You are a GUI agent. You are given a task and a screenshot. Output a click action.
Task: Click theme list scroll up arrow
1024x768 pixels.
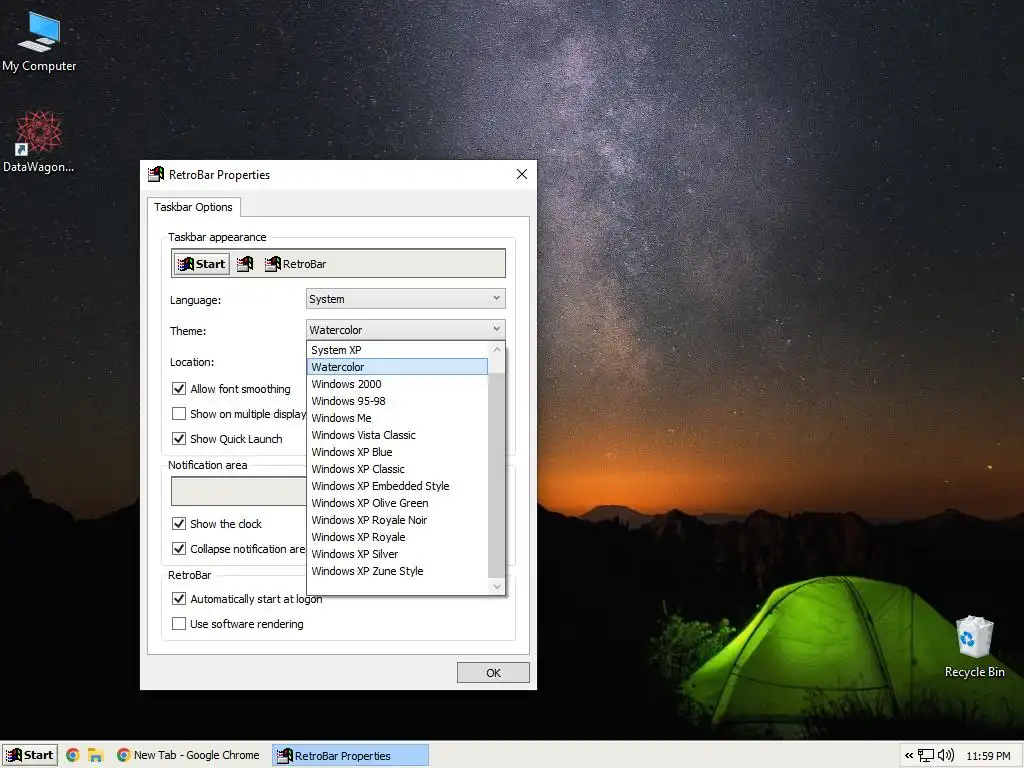click(x=497, y=349)
